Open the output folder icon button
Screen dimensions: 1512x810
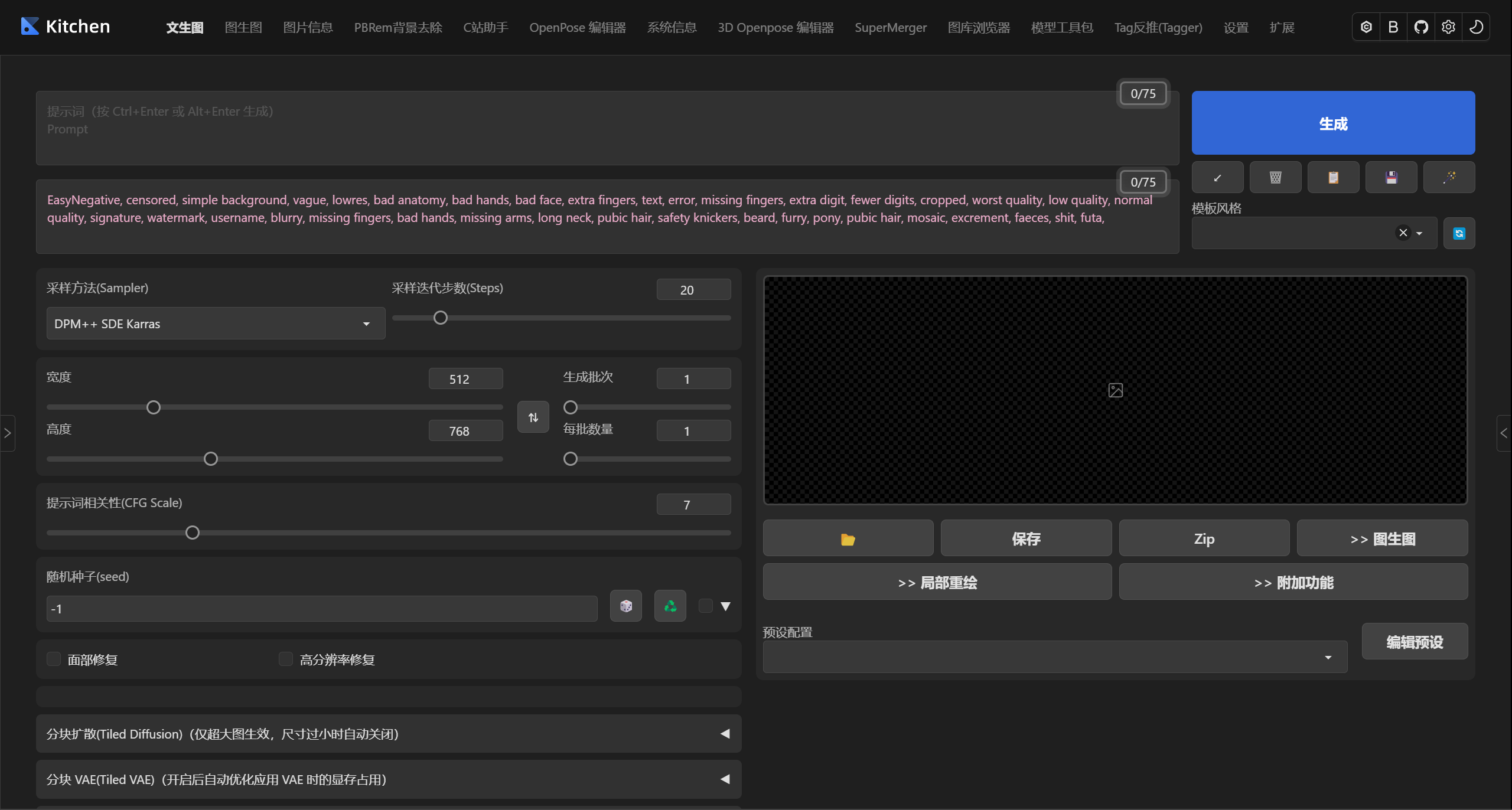(848, 538)
